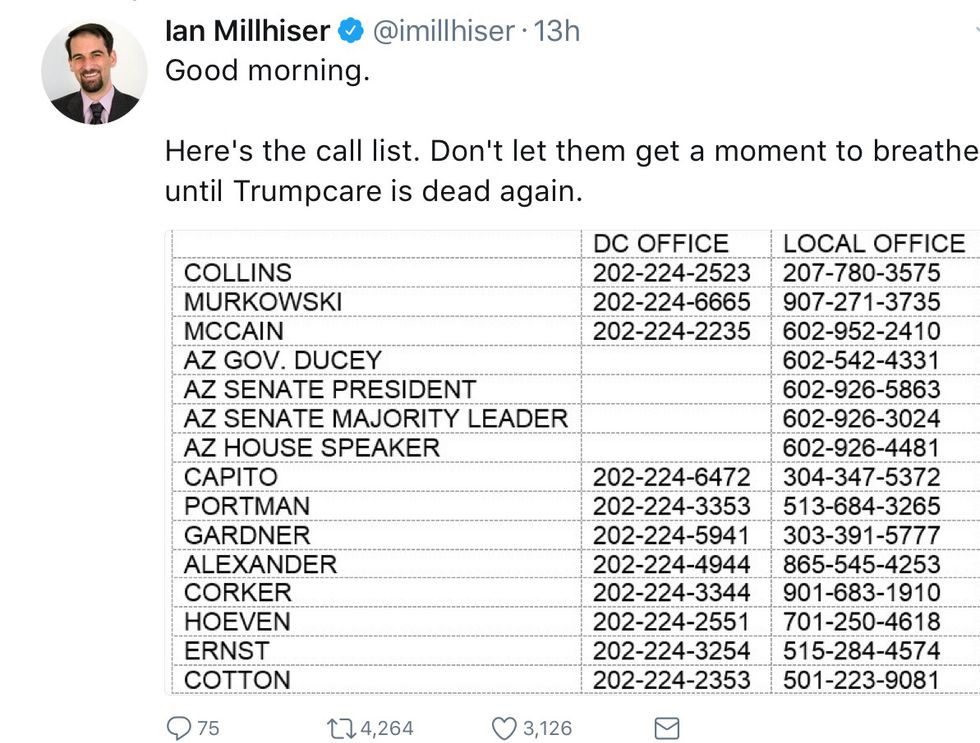Click the 3,126 likes count
This screenshot has width=980, height=743.
click(548, 729)
